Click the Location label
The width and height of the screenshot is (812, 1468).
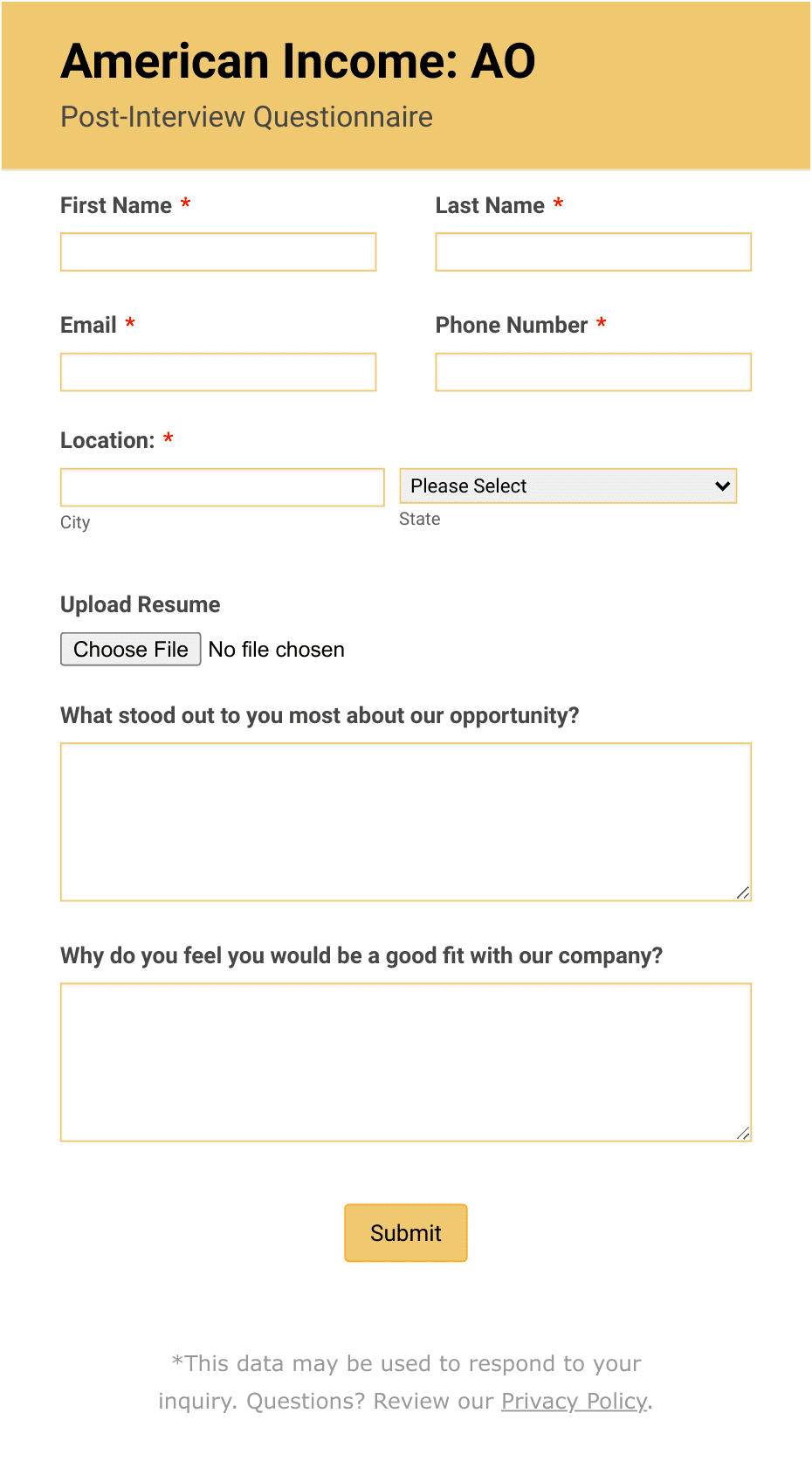click(x=107, y=440)
